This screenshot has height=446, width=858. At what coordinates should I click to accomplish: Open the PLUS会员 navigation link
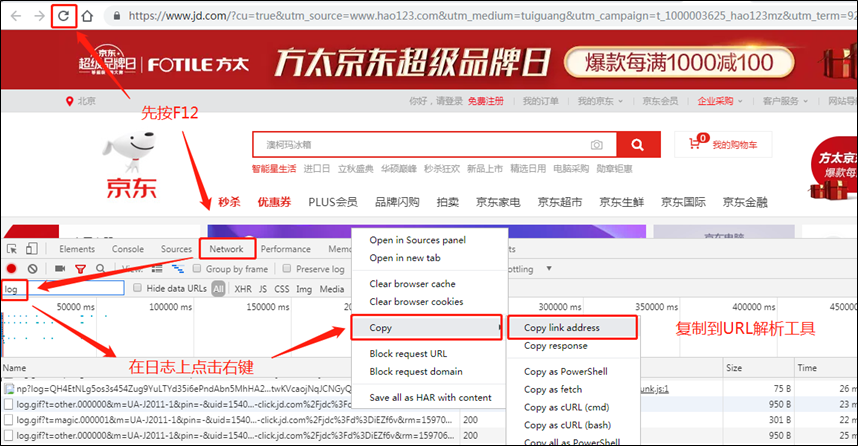tap(333, 202)
